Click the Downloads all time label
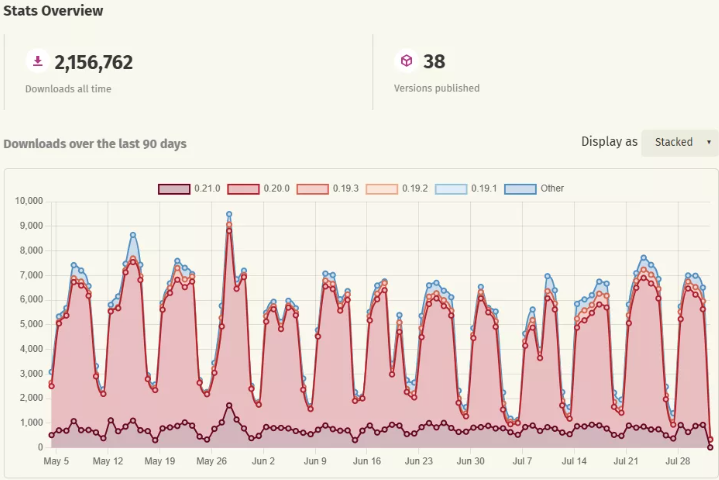 [x=68, y=88]
